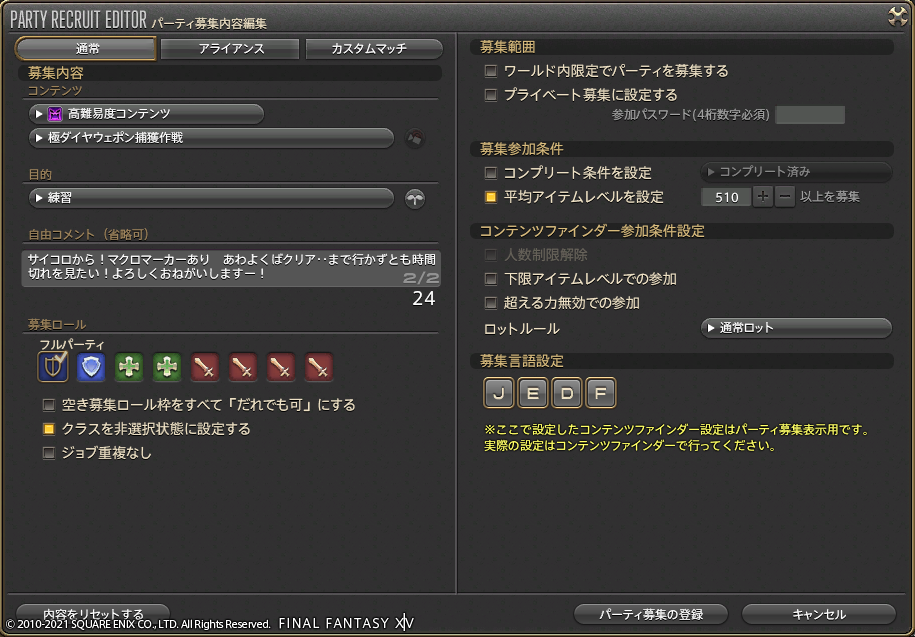Click the sprout beginner icon beside 練習
Viewport: 915px width, 637px height.
[415, 199]
